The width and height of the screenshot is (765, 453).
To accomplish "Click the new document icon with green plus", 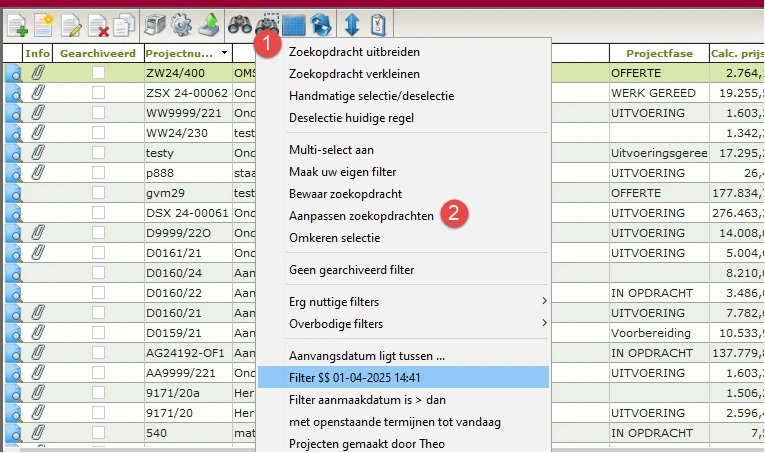I will click(17, 24).
